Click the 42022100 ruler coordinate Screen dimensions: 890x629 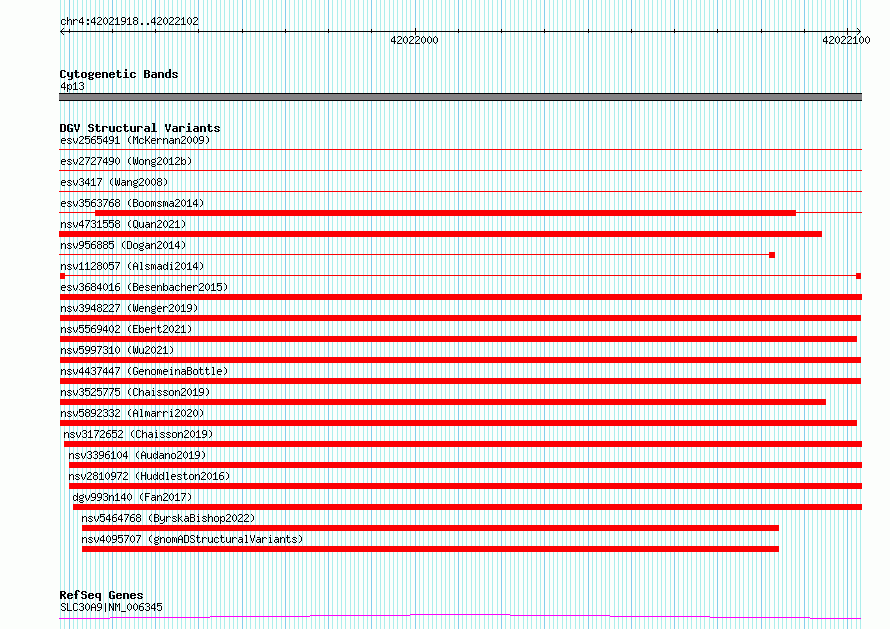846,40
